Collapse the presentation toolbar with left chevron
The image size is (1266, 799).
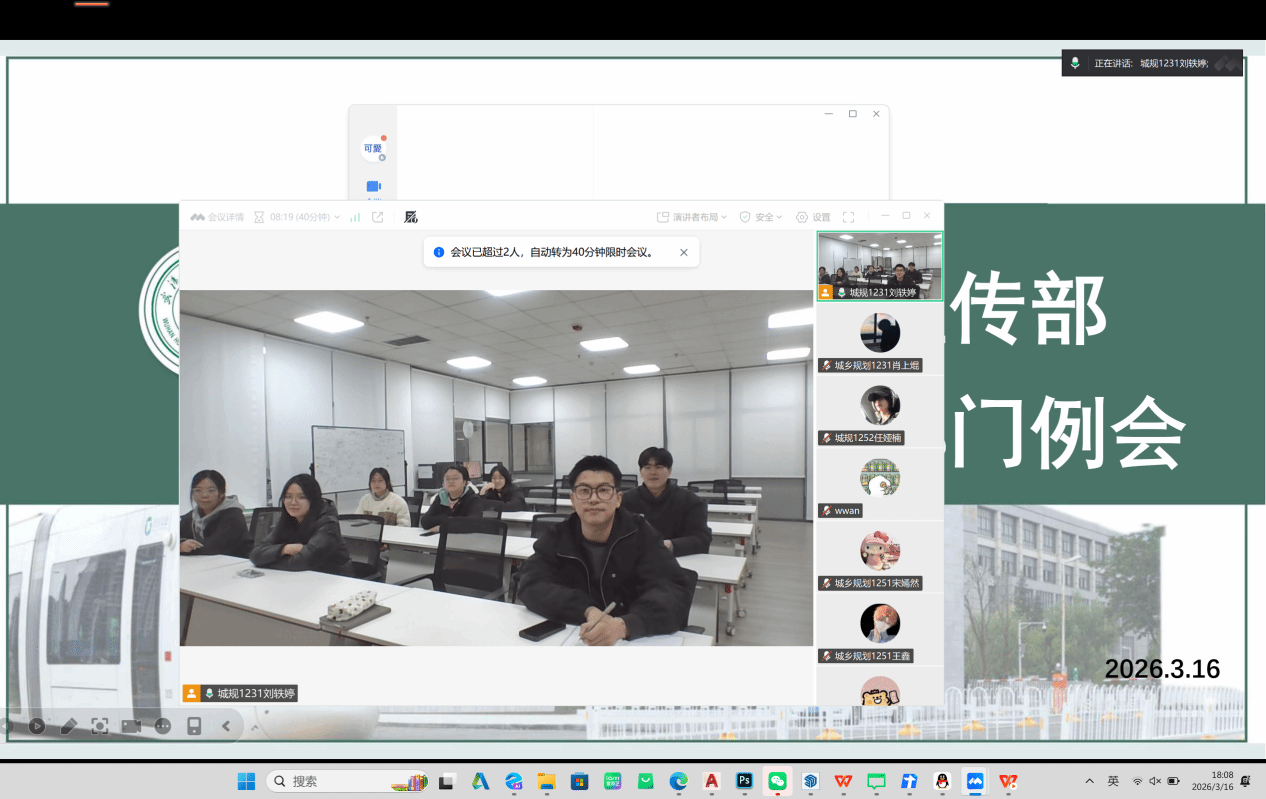[226, 726]
